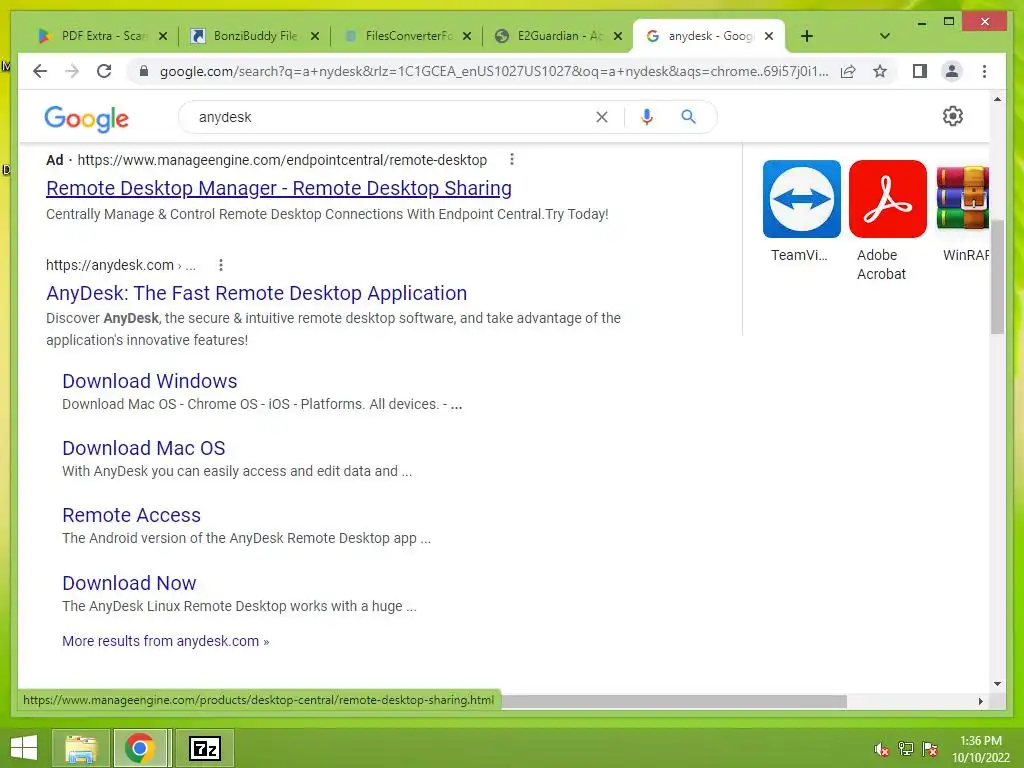The height and width of the screenshot is (768, 1024).
Task: Open File Explorer from the taskbar
Action: (80, 748)
